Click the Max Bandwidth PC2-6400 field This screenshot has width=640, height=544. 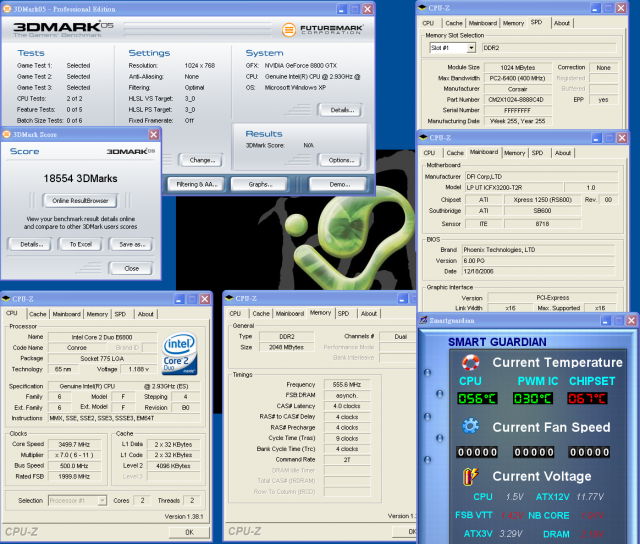click(x=518, y=78)
